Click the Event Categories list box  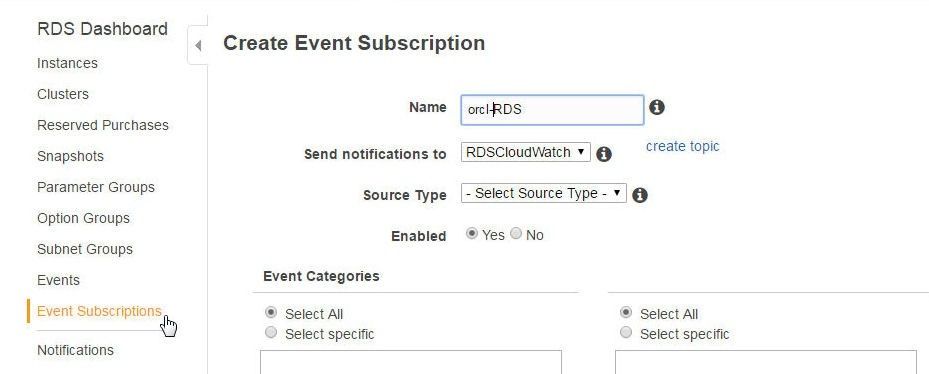(x=411, y=362)
